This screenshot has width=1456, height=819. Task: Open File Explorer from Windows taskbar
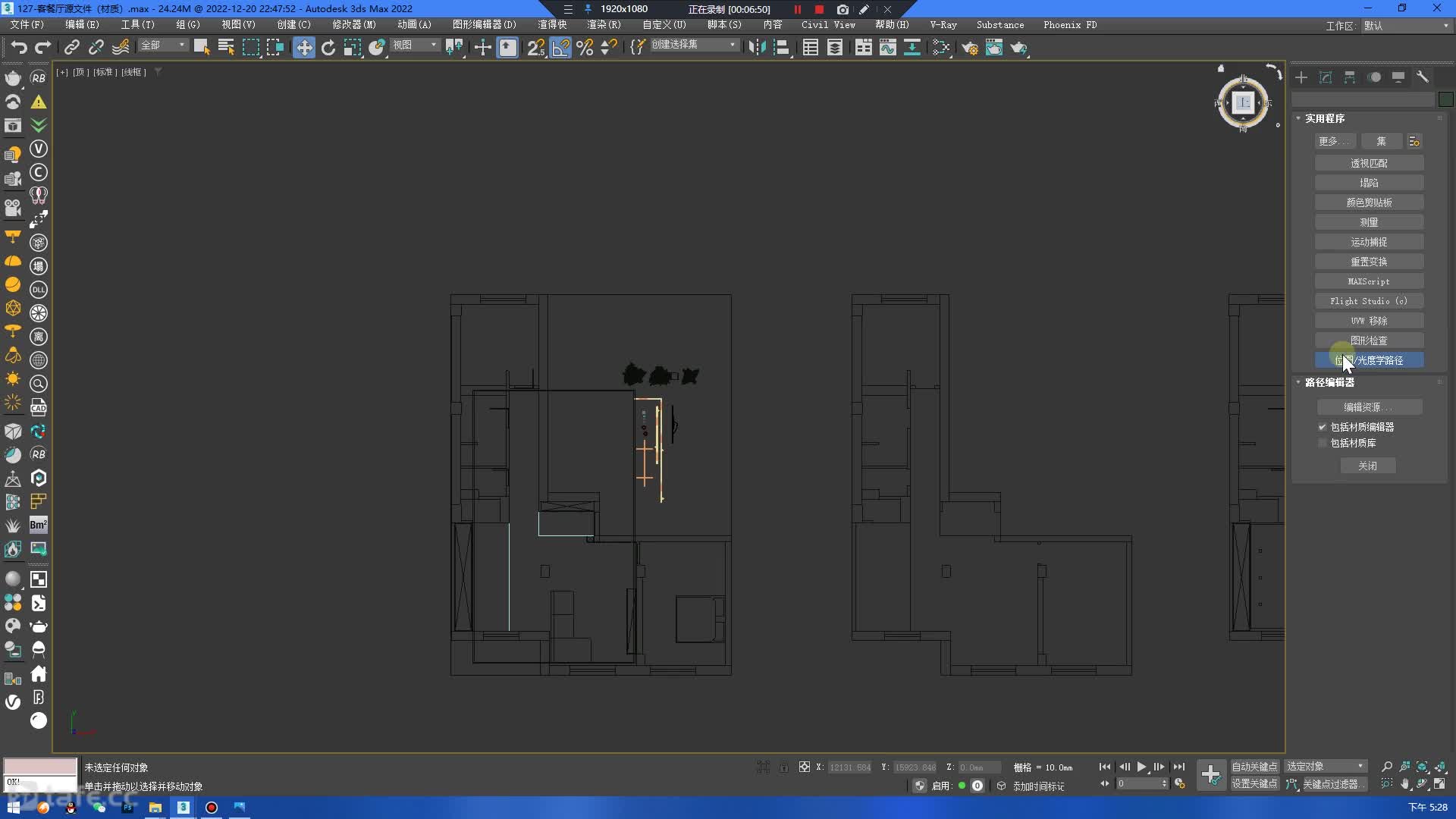(x=155, y=808)
